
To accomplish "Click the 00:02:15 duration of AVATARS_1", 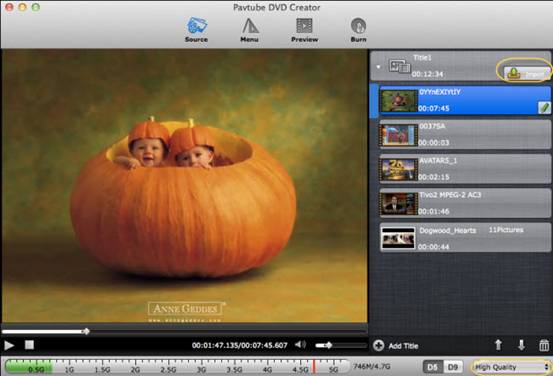I will point(434,177).
